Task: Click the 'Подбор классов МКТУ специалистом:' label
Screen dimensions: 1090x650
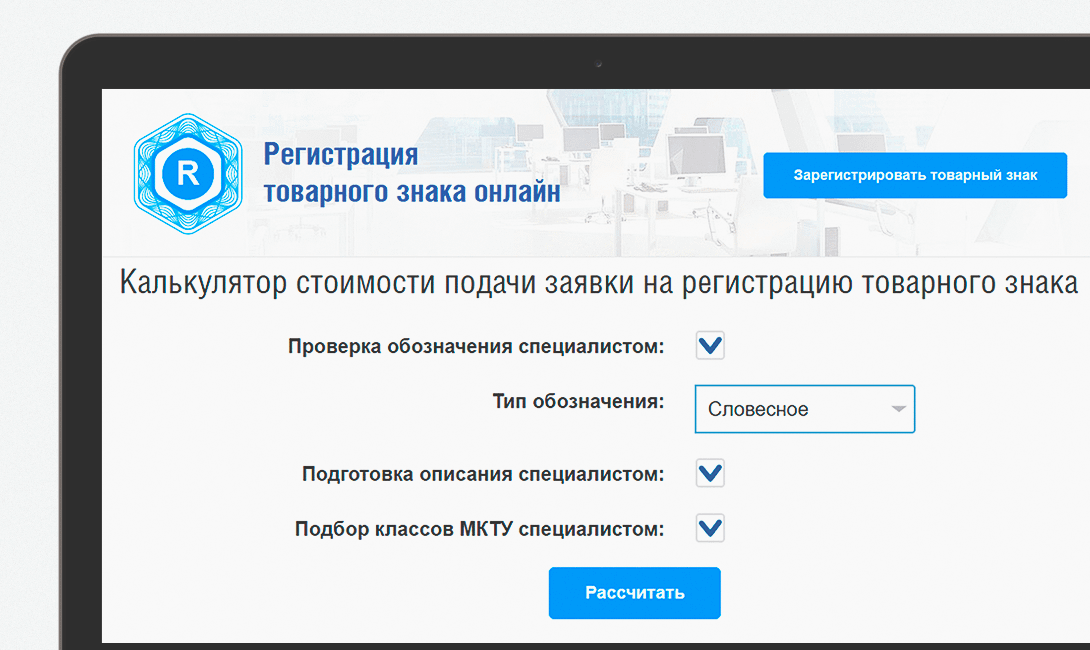Action: 480,529
